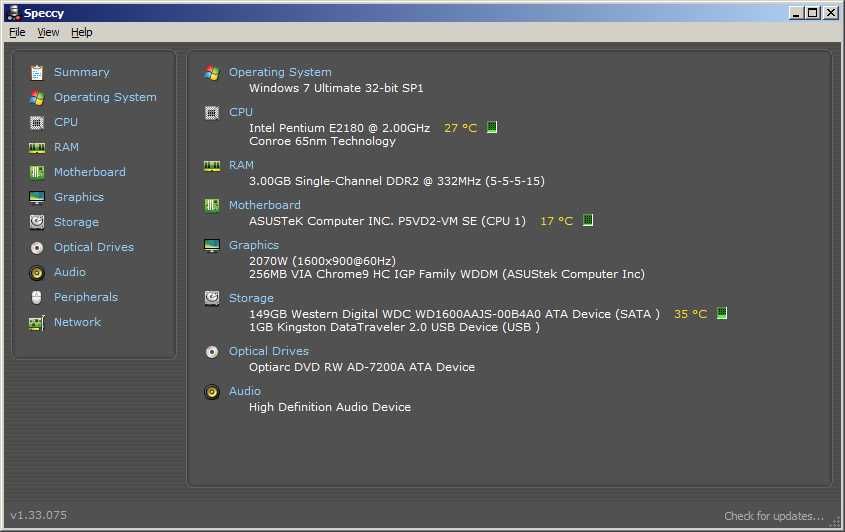This screenshot has height=532, width=845.
Task: Click the CPU temperature value 27 °C
Action: 460,128
